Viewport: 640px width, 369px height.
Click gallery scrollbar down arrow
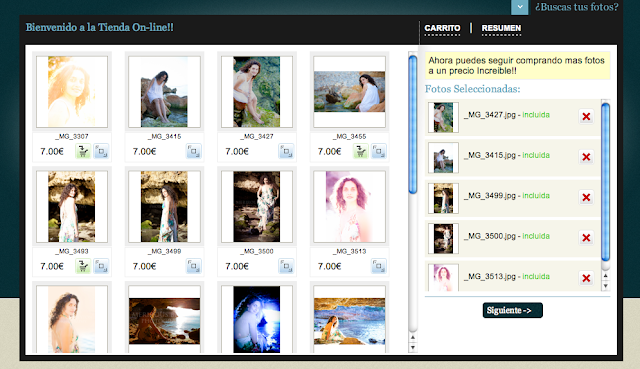click(x=413, y=347)
